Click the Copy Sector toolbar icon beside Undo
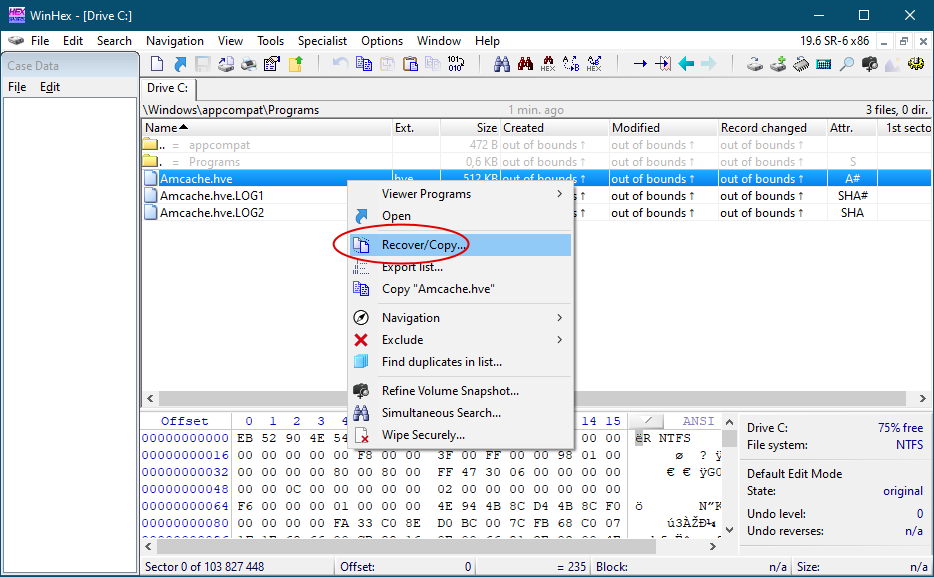This screenshot has width=934, height=577. pos(363,64)
